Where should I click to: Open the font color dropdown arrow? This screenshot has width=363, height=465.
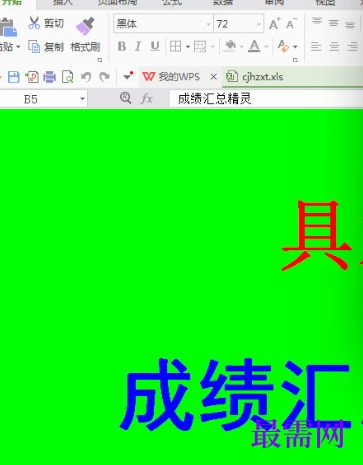[267, 47]
